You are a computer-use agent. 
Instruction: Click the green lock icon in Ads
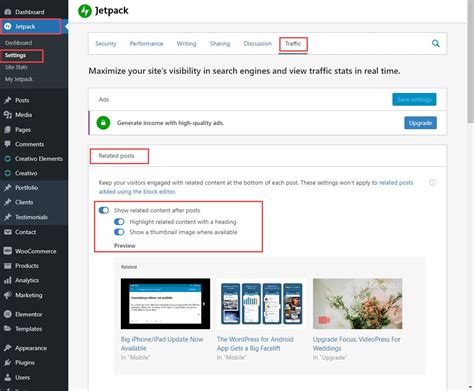(103, 123)
